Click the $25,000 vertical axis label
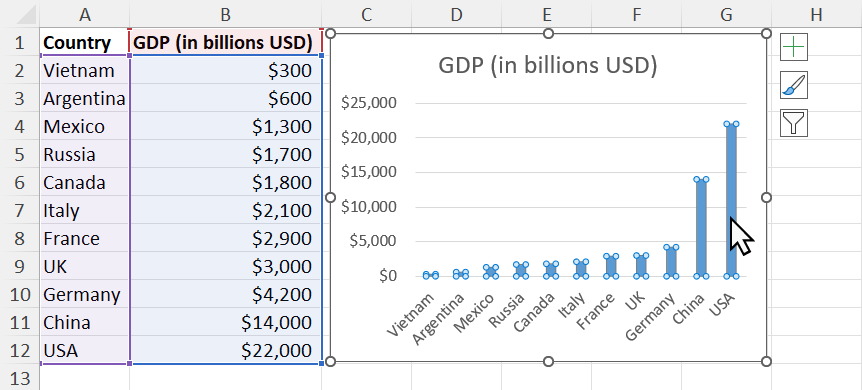The width and height of the screenshot is (862, 390). pos(368,103)
